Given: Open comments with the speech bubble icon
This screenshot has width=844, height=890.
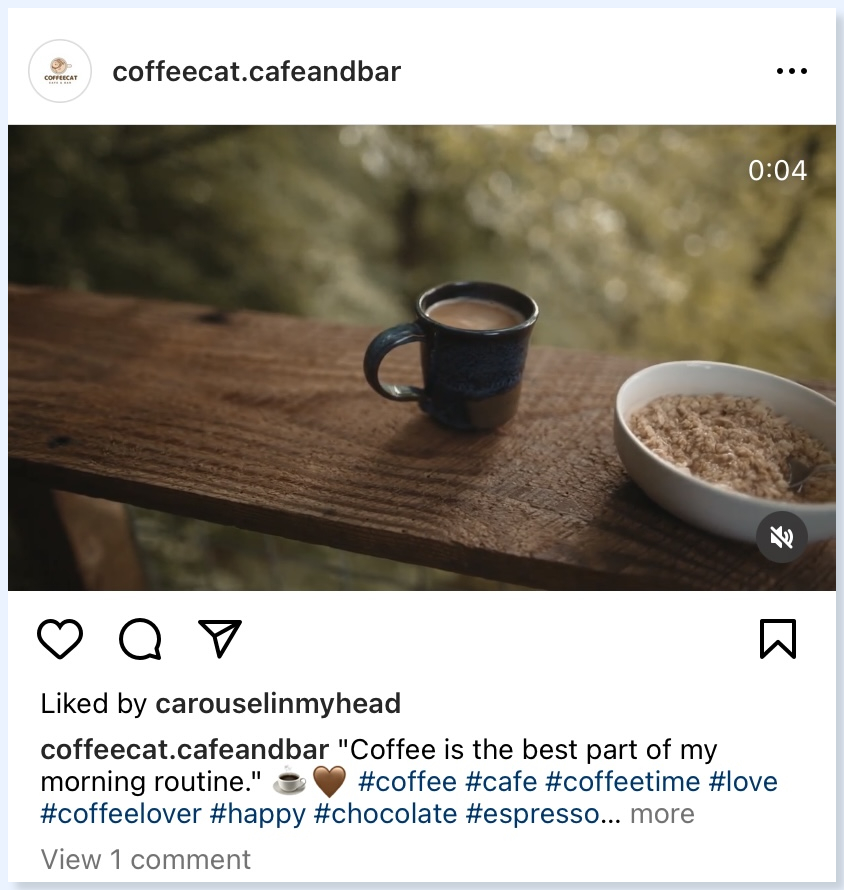Looking at the screenshot, I should coord(140,639).
